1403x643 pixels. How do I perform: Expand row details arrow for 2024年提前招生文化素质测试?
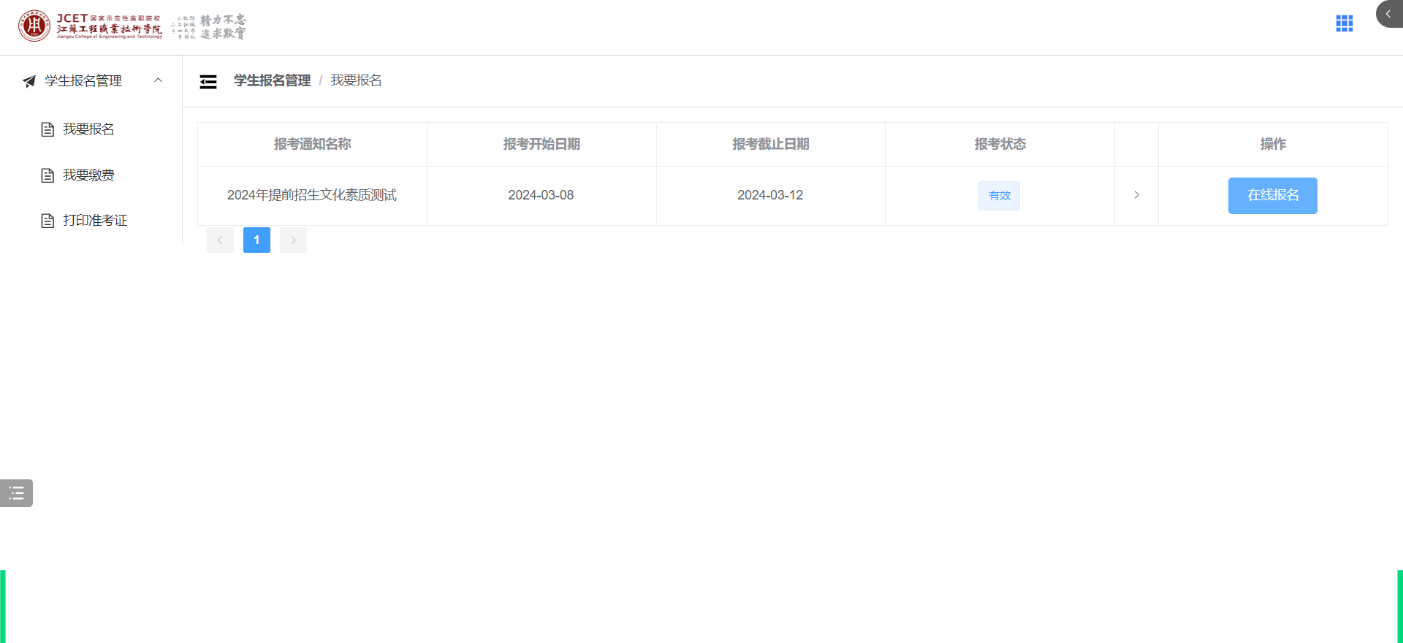tap(1136, 195)
